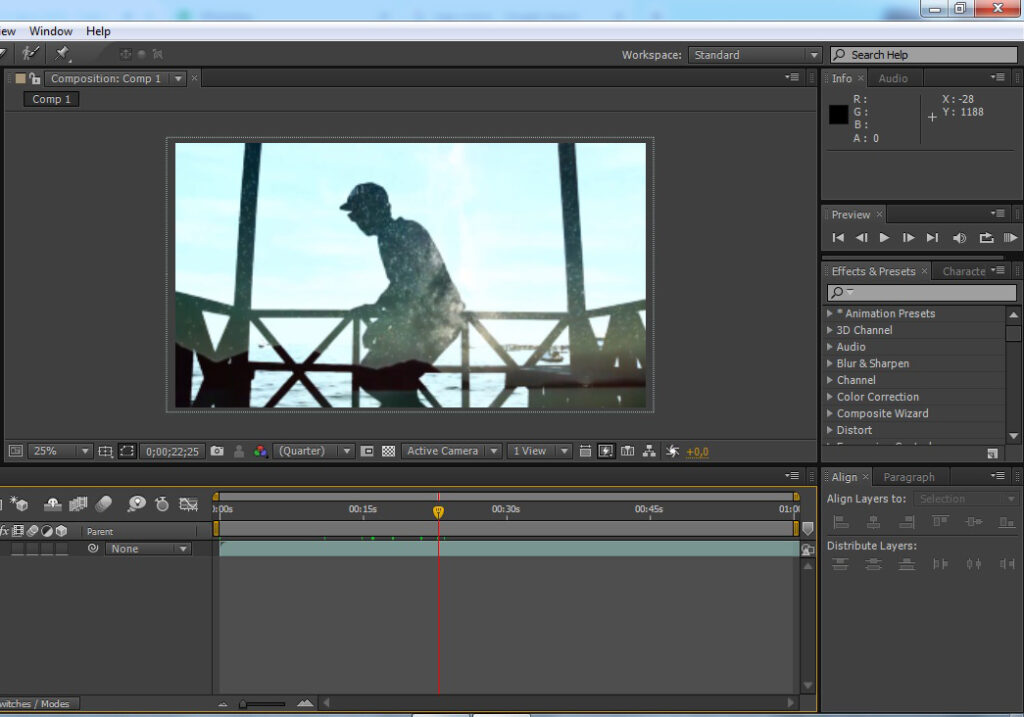
Task: Toggle loop option in Preview panel
Action: point(986,238)
